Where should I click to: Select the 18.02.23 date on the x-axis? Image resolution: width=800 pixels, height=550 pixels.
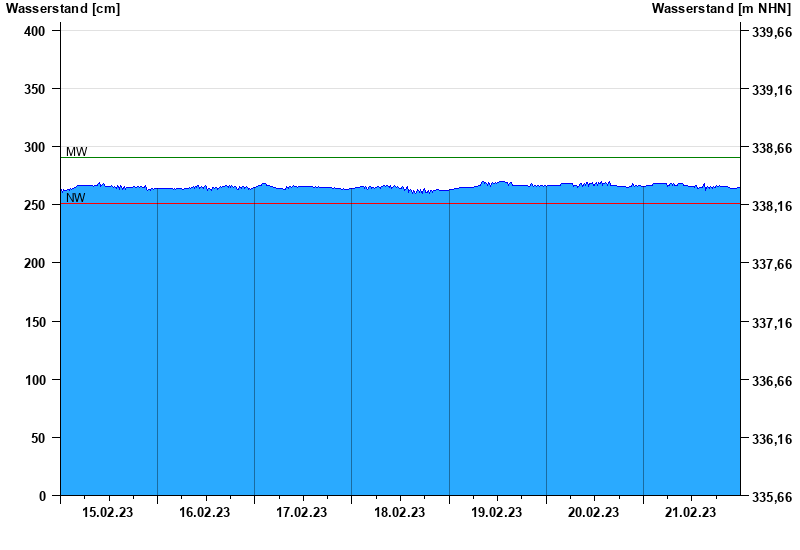pos(399,513)
